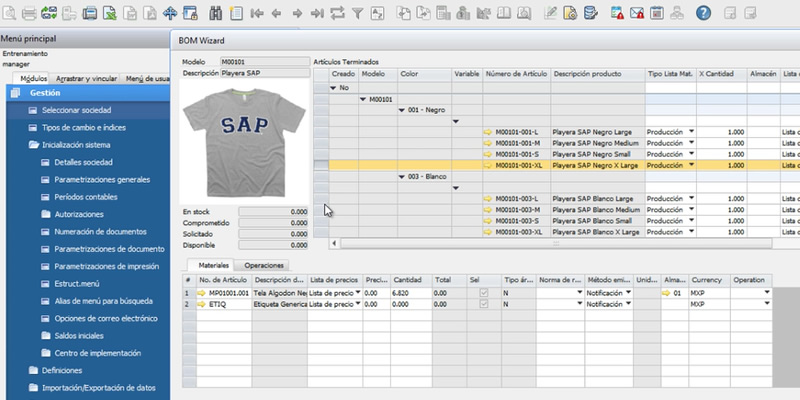
Task: Click the SAP t-shirt product image
Action: point(244,135)
